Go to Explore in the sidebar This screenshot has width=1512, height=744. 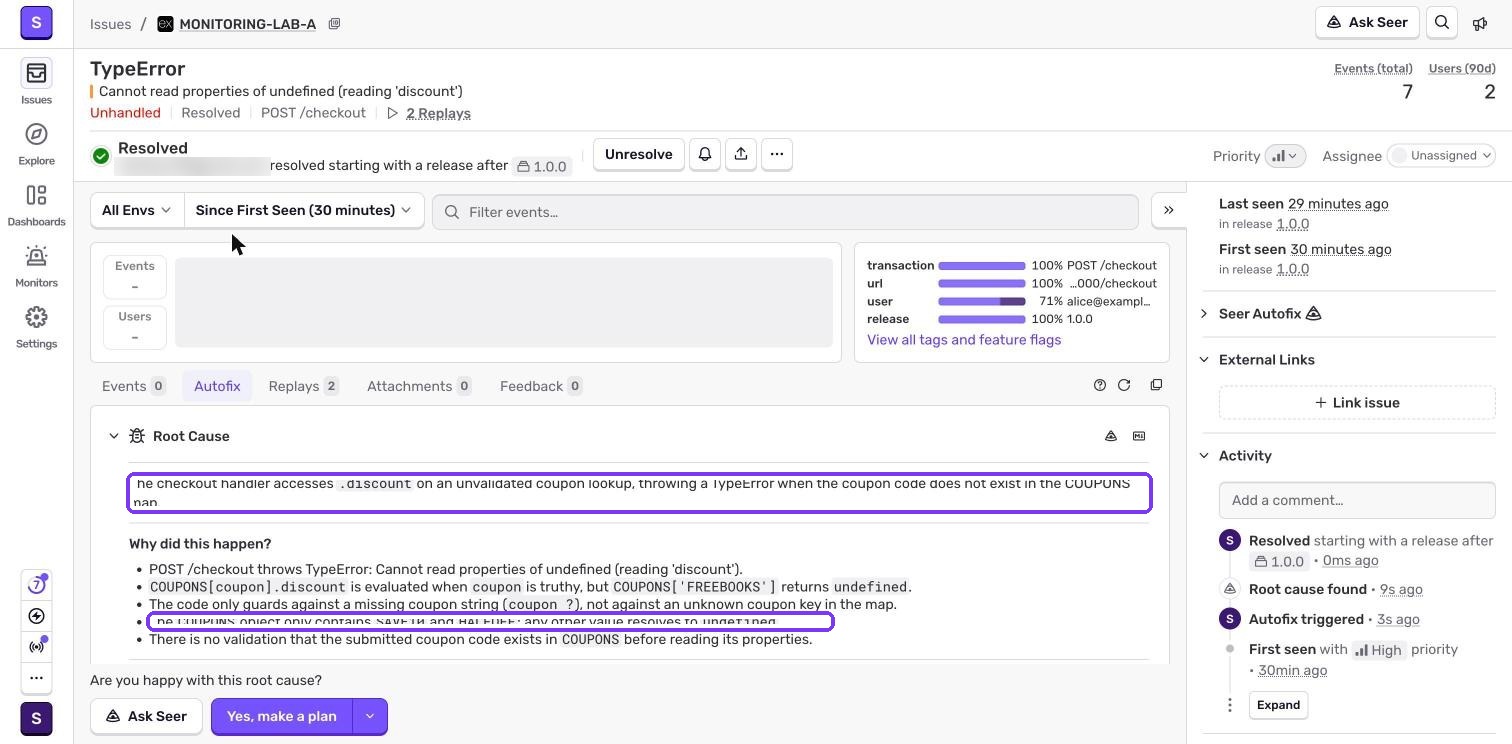[36, 143]
